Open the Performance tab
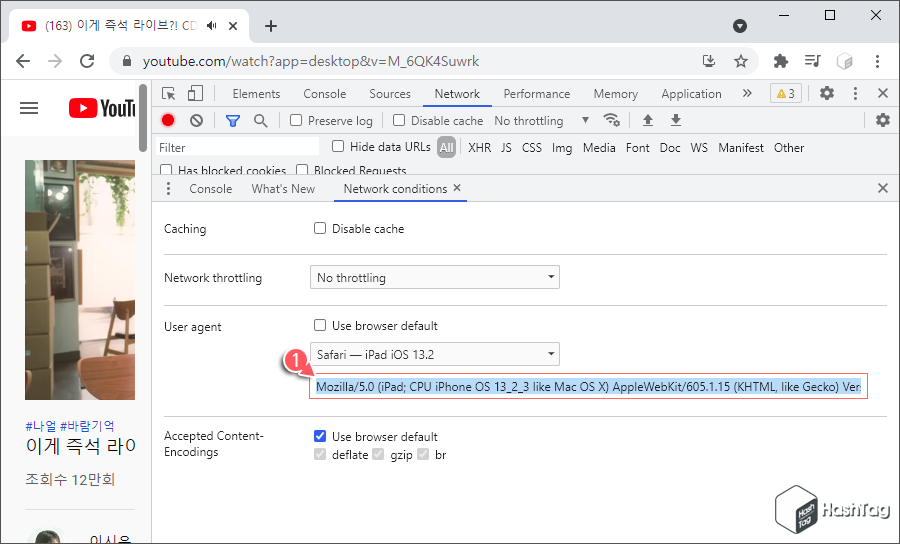Screen dimensions: 900x544 click(x=537, y=94)
